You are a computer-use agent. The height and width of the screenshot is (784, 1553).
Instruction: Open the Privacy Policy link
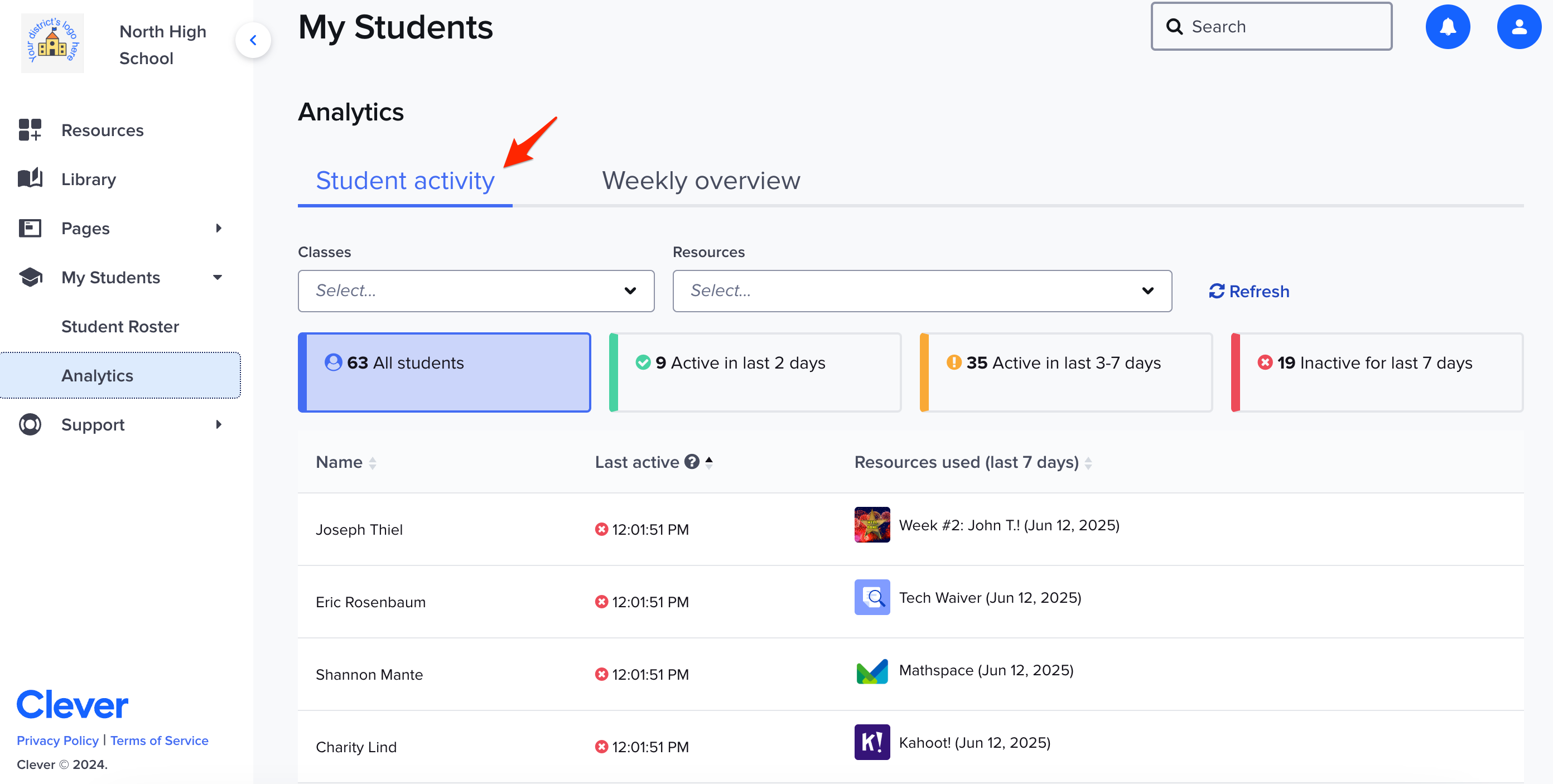pyautogui.click(x=57, y=741)
